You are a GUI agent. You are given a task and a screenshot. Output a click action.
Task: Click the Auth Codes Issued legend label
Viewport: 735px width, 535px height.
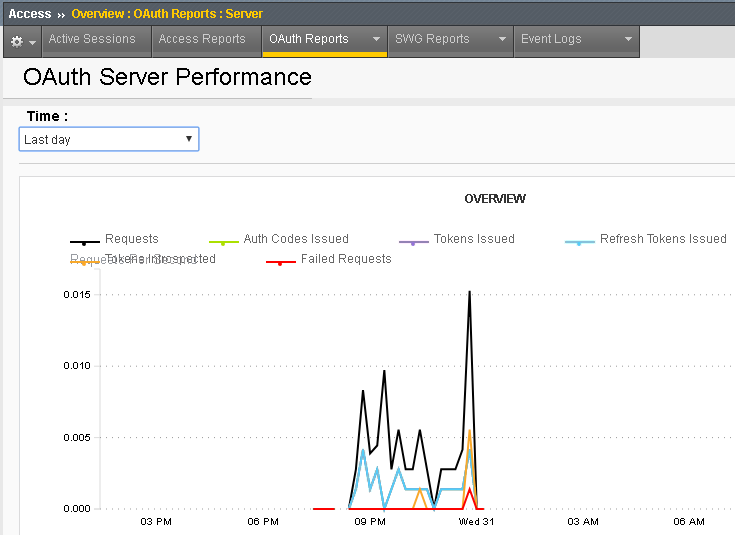(296, 239)
